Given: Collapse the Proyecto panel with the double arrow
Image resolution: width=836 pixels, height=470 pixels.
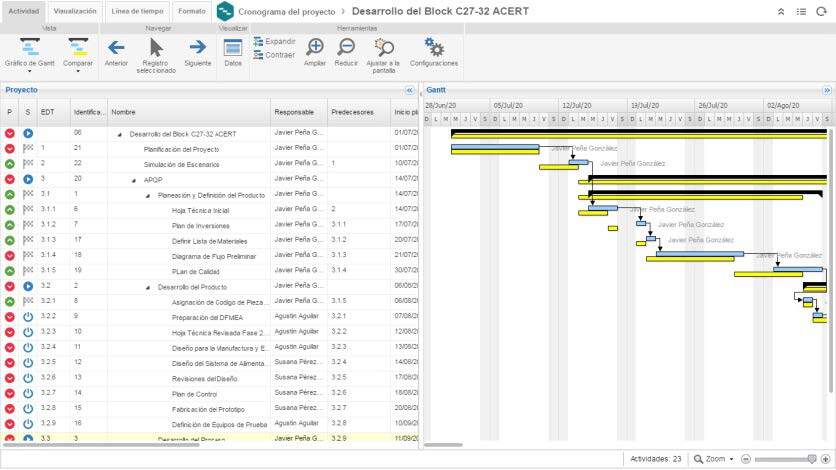Looking at the screenshot, I should [x=409, y=90].
